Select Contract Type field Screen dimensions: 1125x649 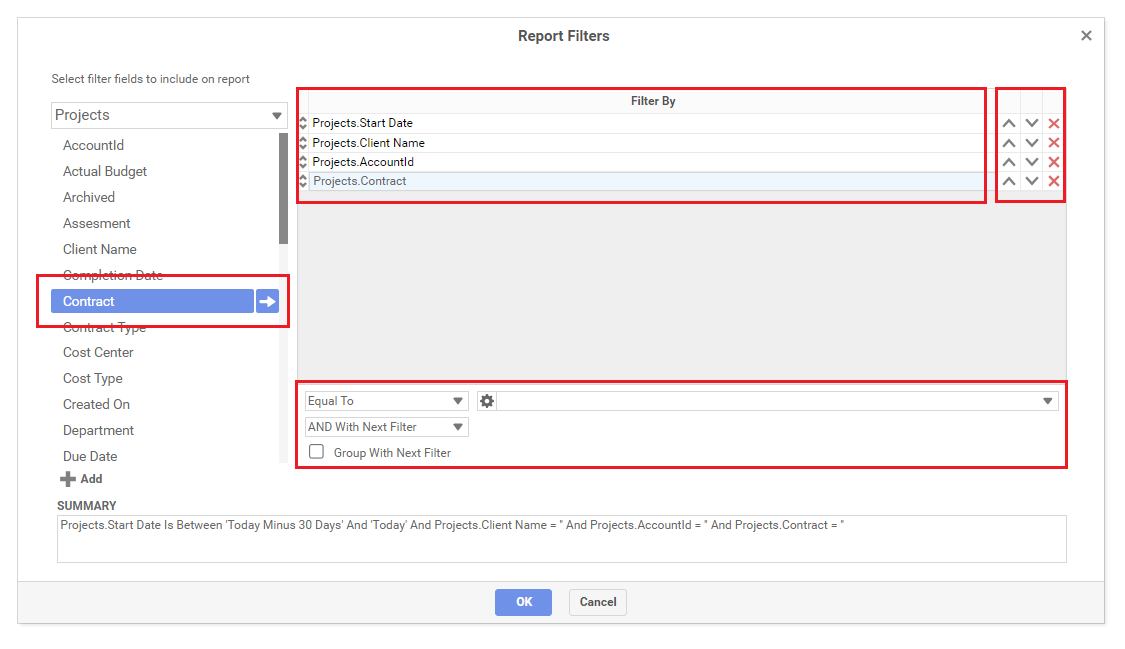click(104, 327)
